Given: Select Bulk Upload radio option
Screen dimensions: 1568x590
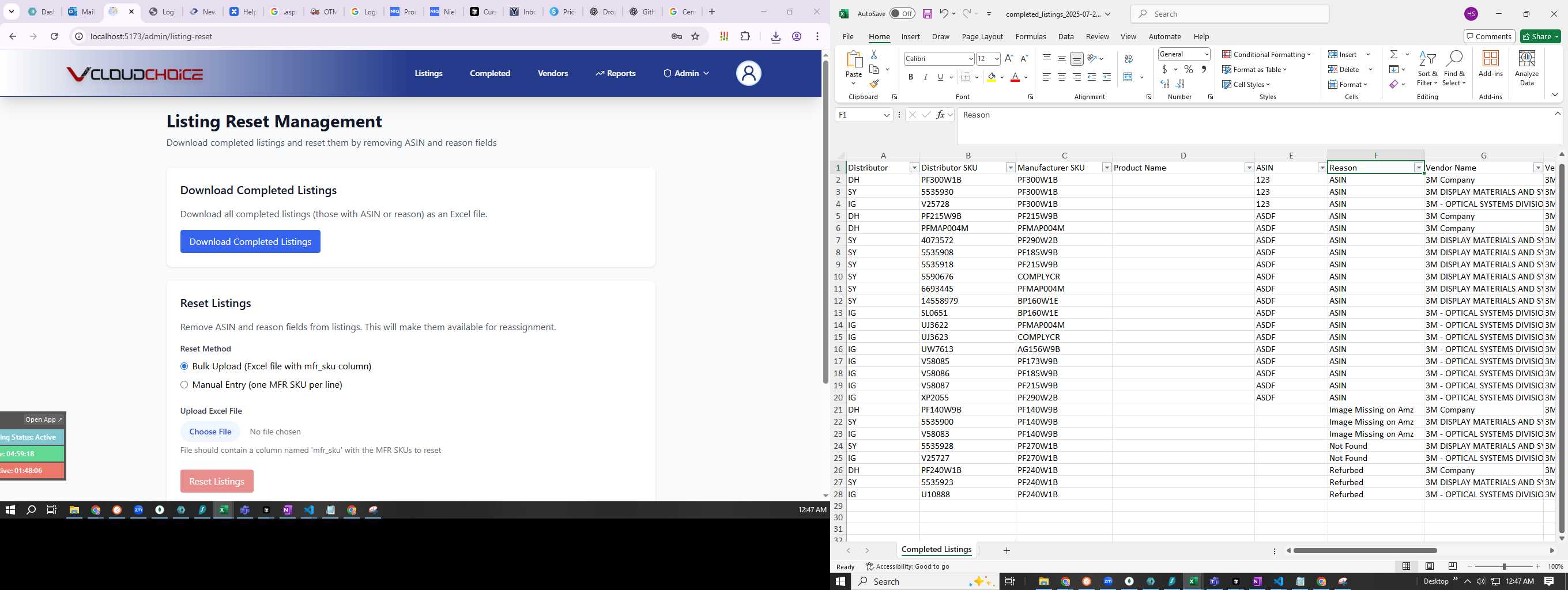Looking at the screenshot, I should click(x=184, y=366).
